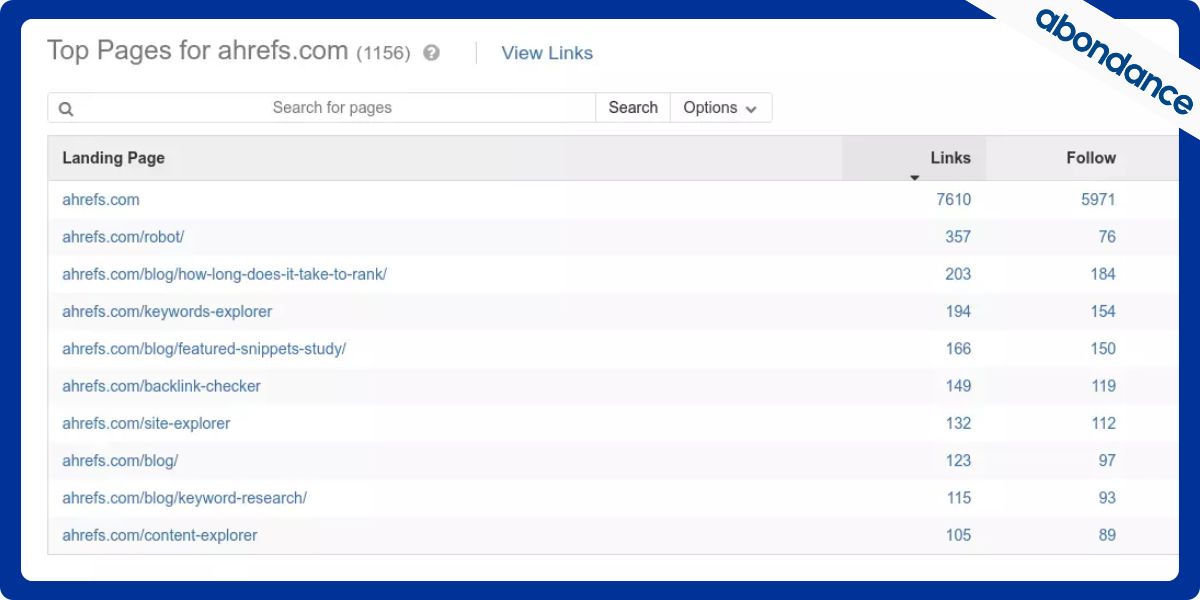Open the ahrefs.com/blog/ link
Image resolution: width=1200 pixels, height=600 pixels.
coord(120,461)
